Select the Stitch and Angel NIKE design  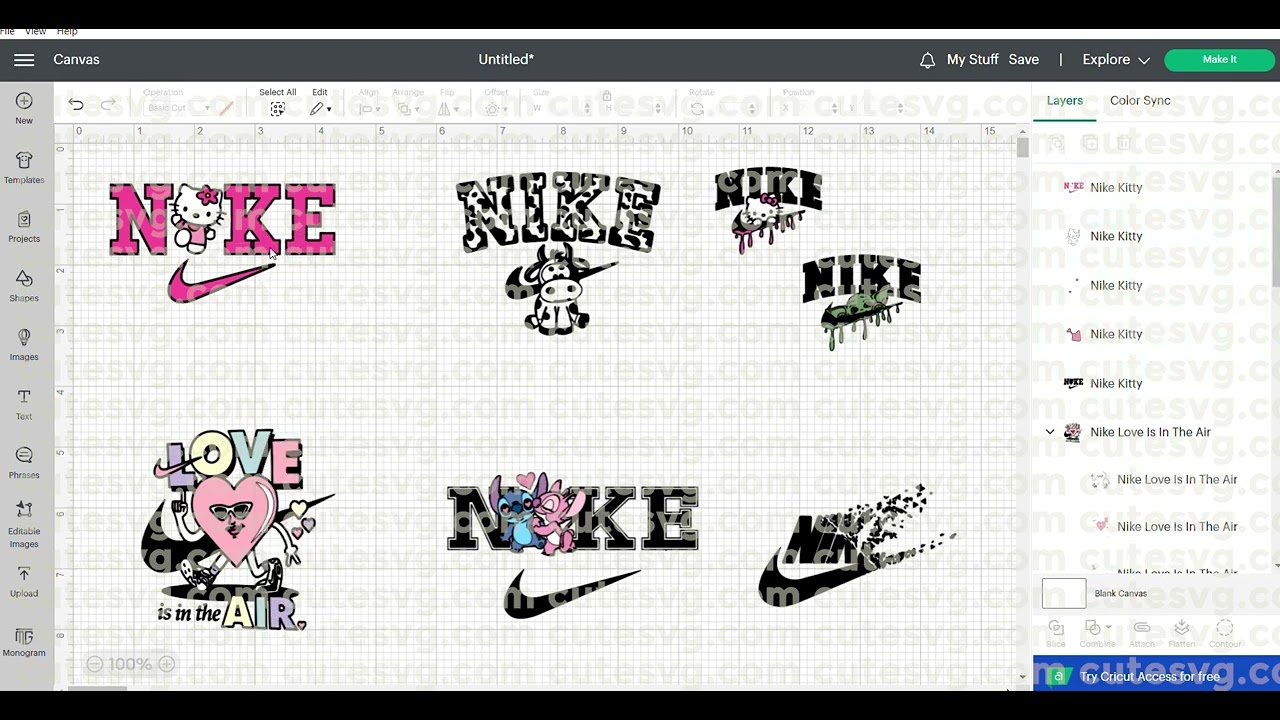pyautogui.click(x=572, y=545)
